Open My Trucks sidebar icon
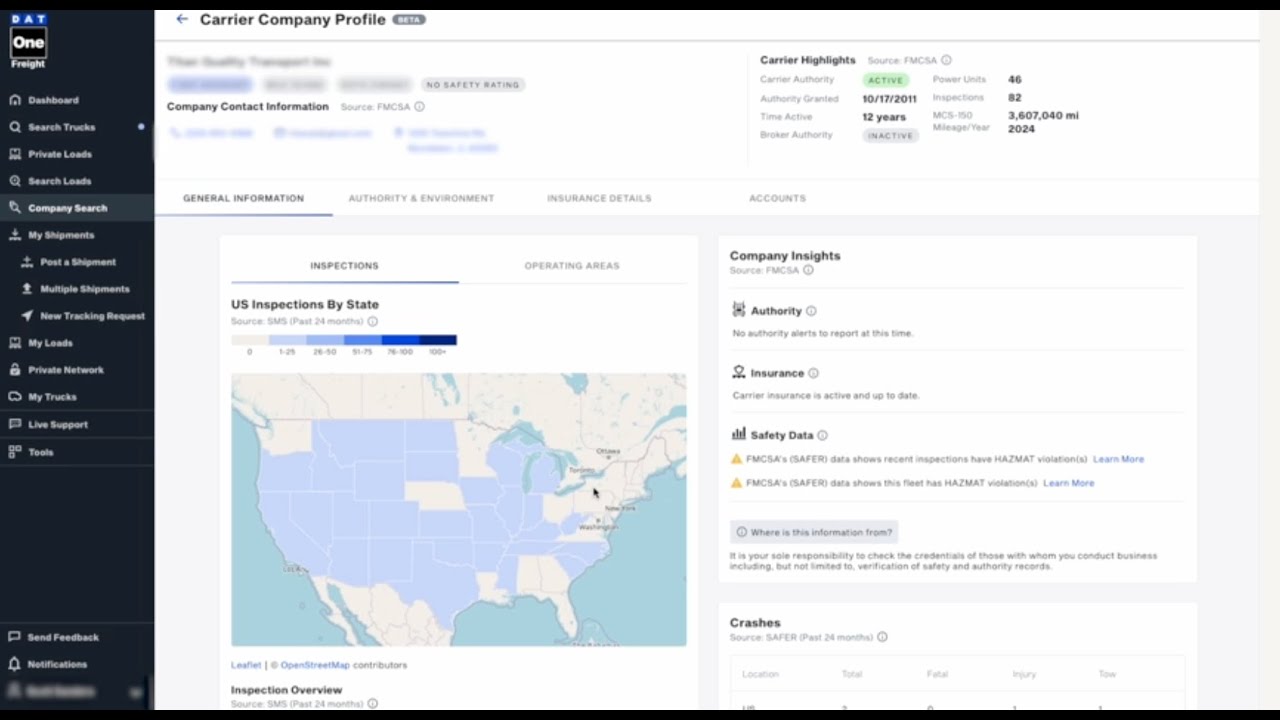The height and width of the screenshot is (720, 1280). [15, 397]
